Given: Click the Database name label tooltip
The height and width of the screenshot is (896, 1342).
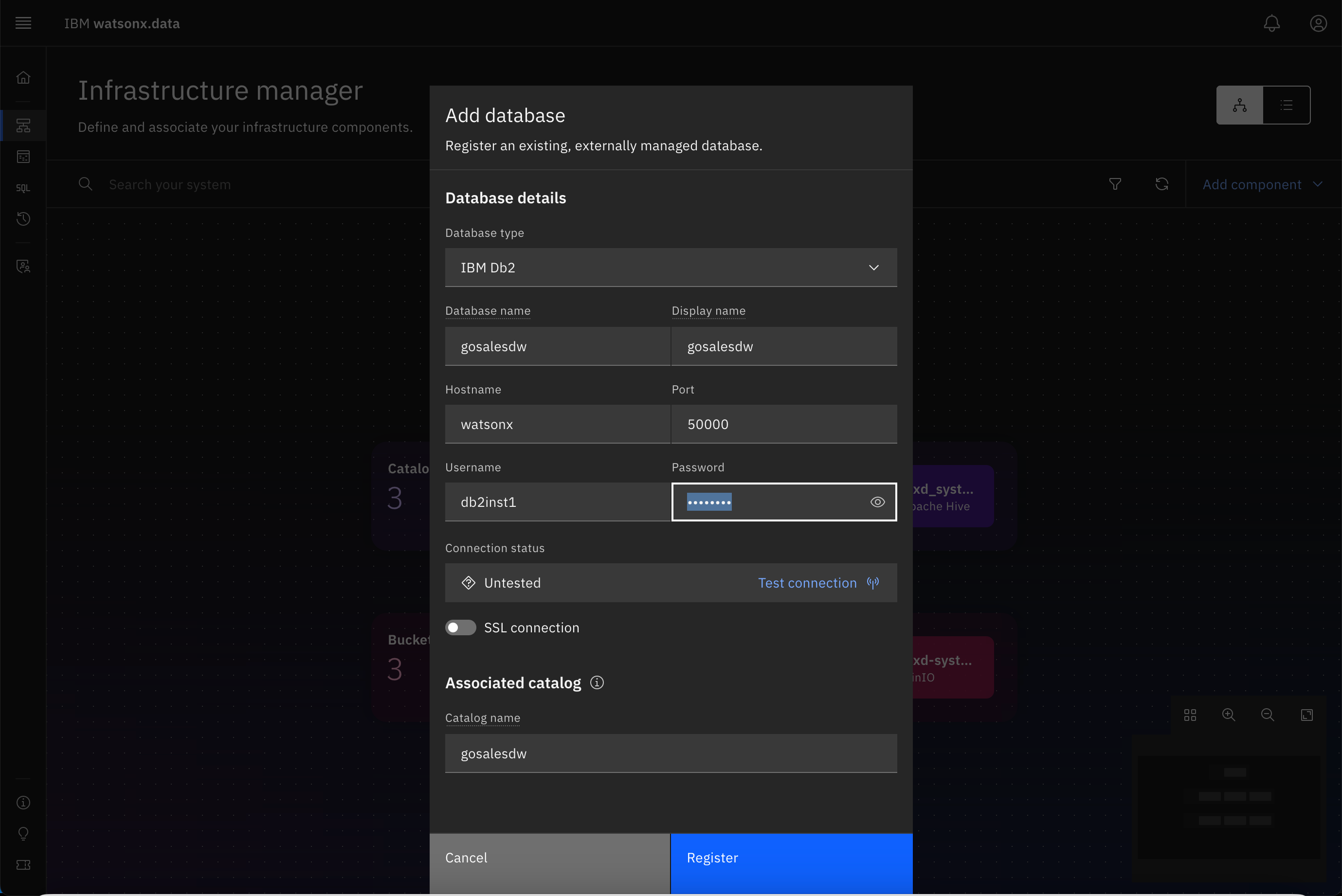Looking at the screenshot, I should [x=488, y=311].
